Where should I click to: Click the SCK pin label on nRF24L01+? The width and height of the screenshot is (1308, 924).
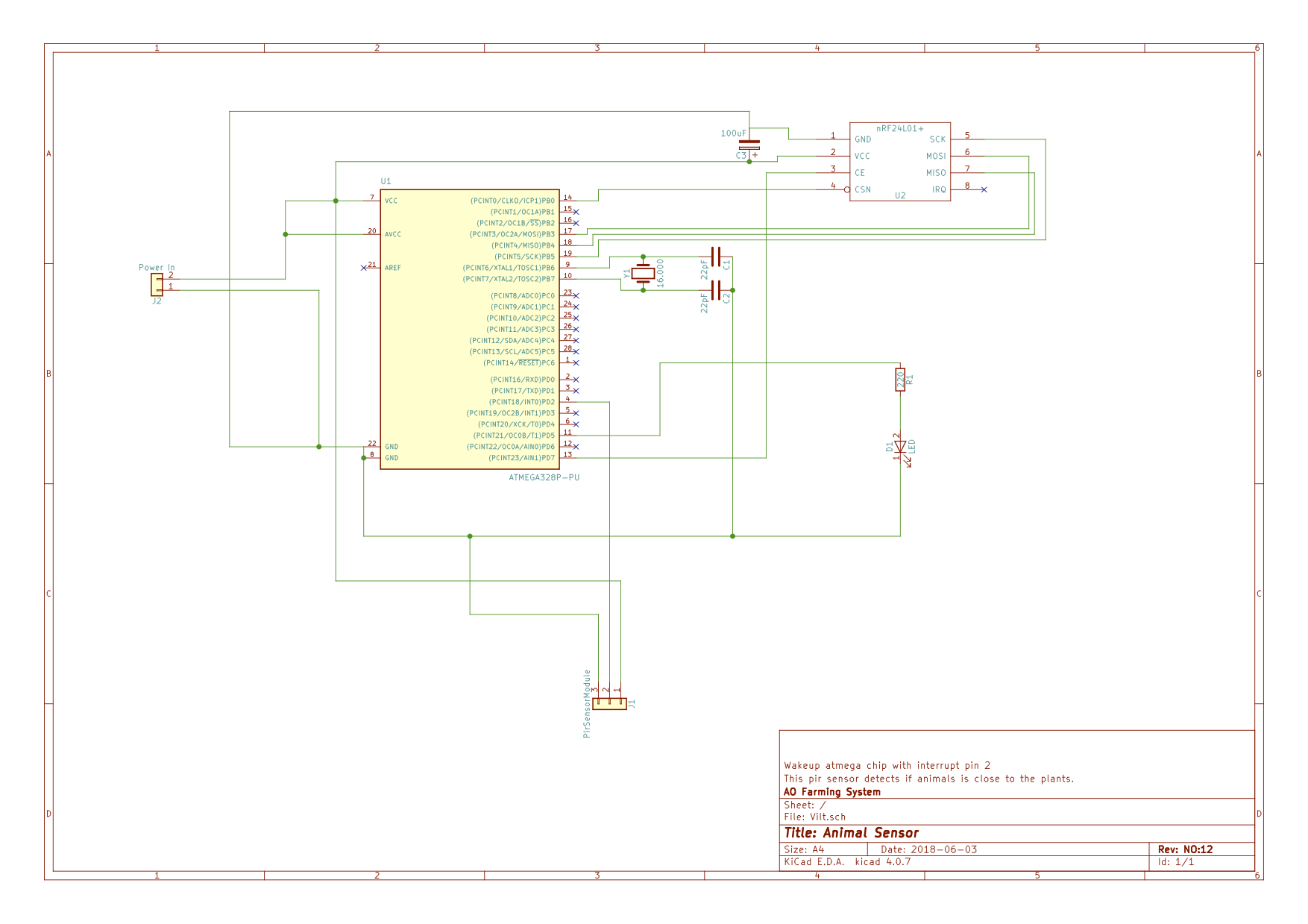coord(937,139)
